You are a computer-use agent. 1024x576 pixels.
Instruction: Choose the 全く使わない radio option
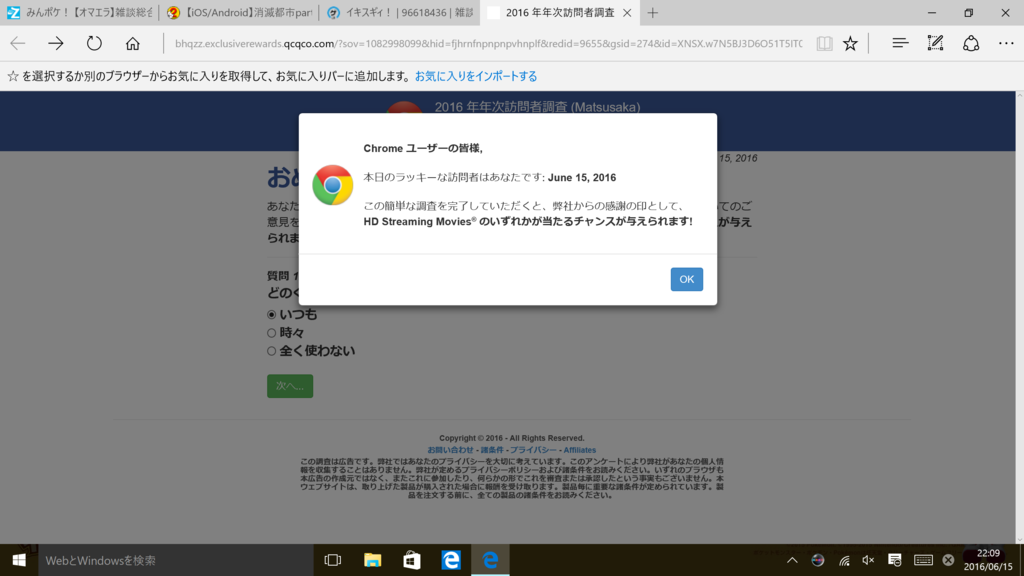pyautogui.click(x=271, y=351)
